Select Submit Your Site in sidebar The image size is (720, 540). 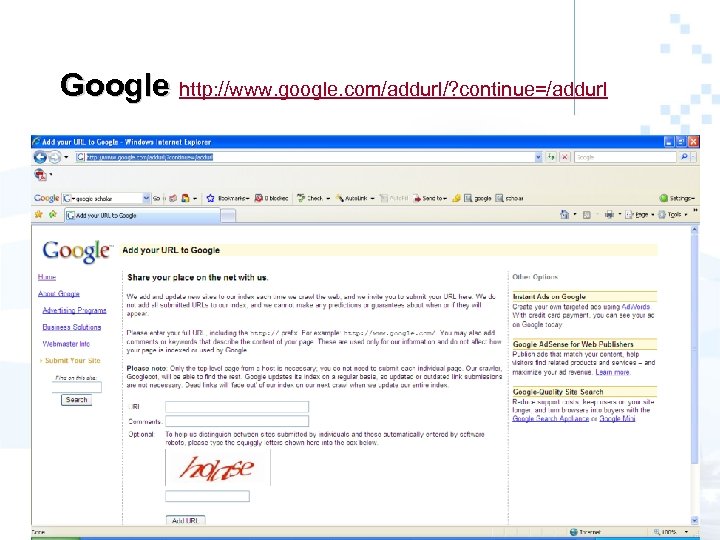73,360
